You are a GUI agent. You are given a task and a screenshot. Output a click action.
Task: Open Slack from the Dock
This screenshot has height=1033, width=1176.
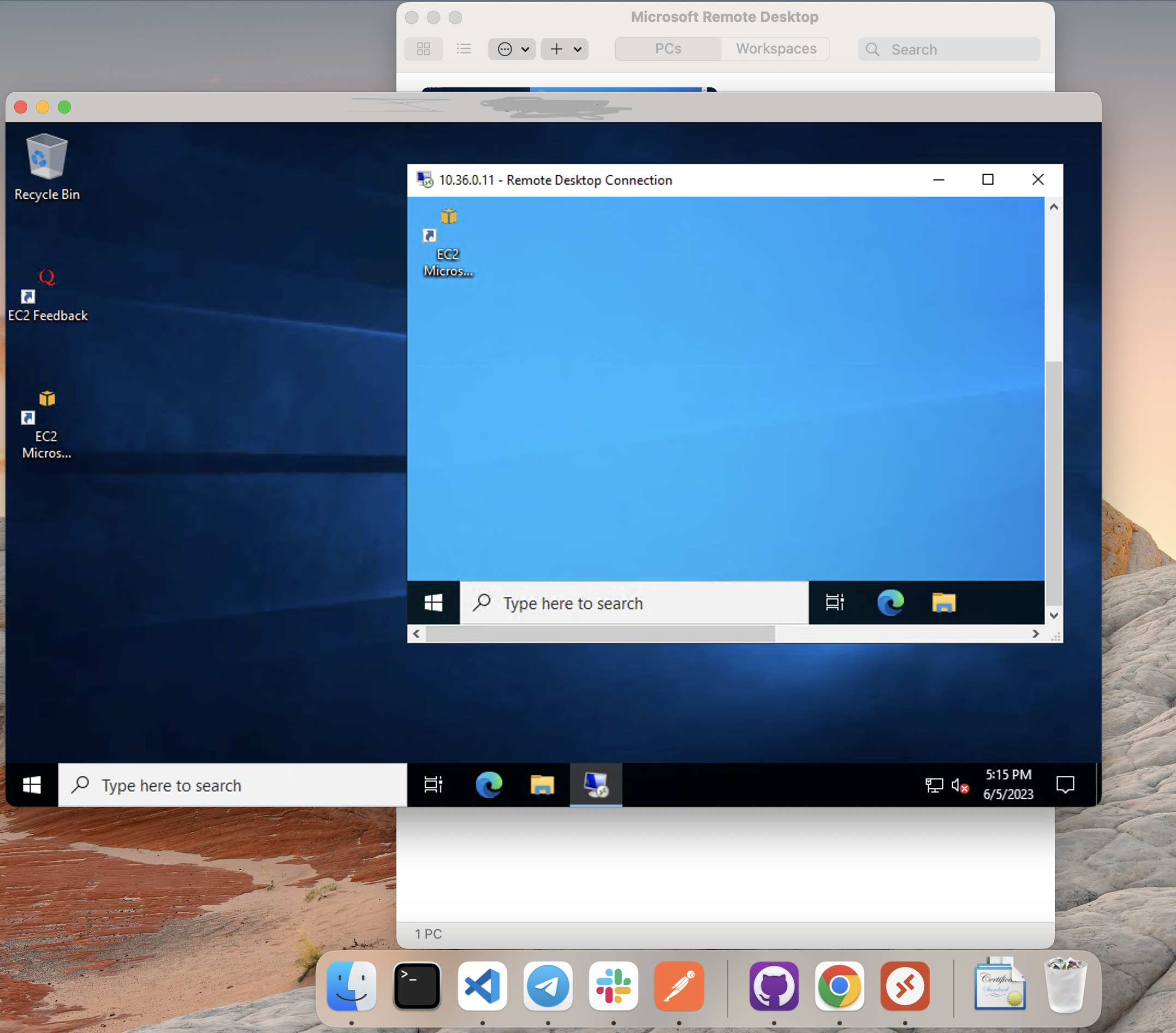(x=613, y=986)
